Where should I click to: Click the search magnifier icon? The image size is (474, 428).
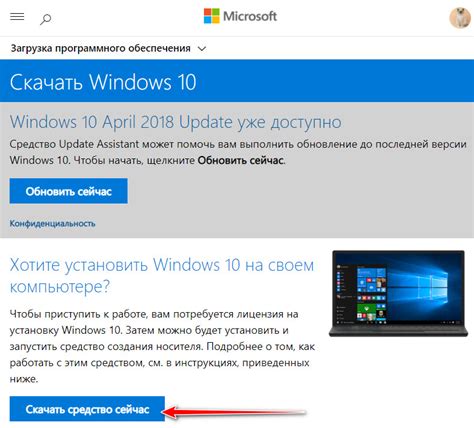click(x=46, y=19)
